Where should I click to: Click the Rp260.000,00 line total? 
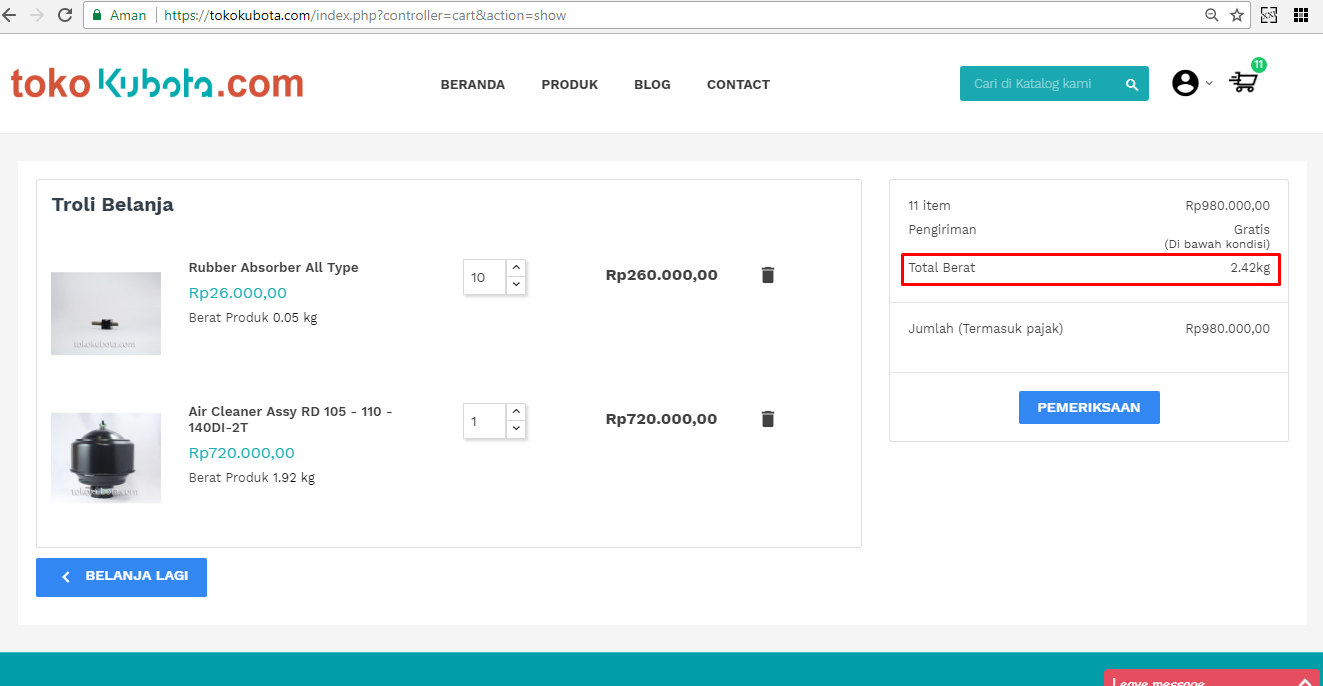(x=662, y=275)
